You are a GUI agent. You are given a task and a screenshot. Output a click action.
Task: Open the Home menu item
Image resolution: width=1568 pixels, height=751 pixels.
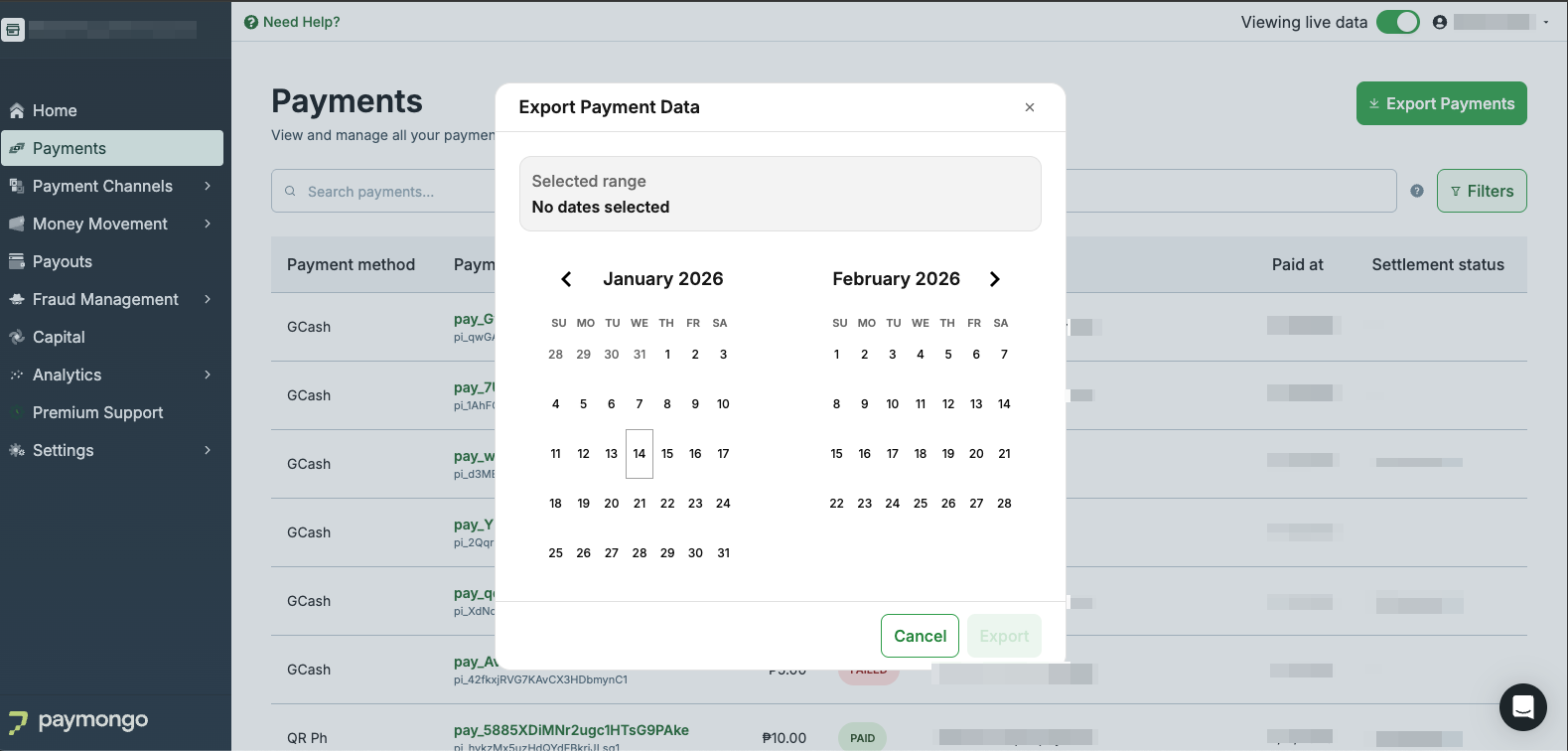pos(112,110)
